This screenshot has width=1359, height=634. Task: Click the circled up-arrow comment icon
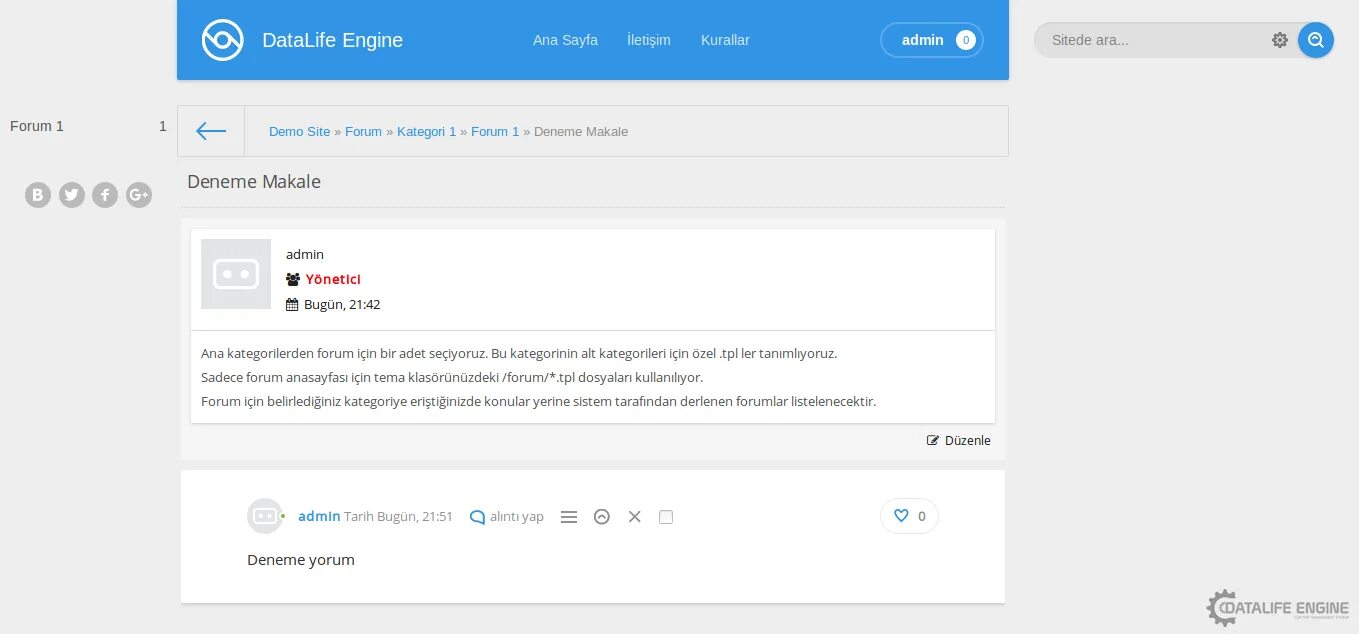point(602,517)
